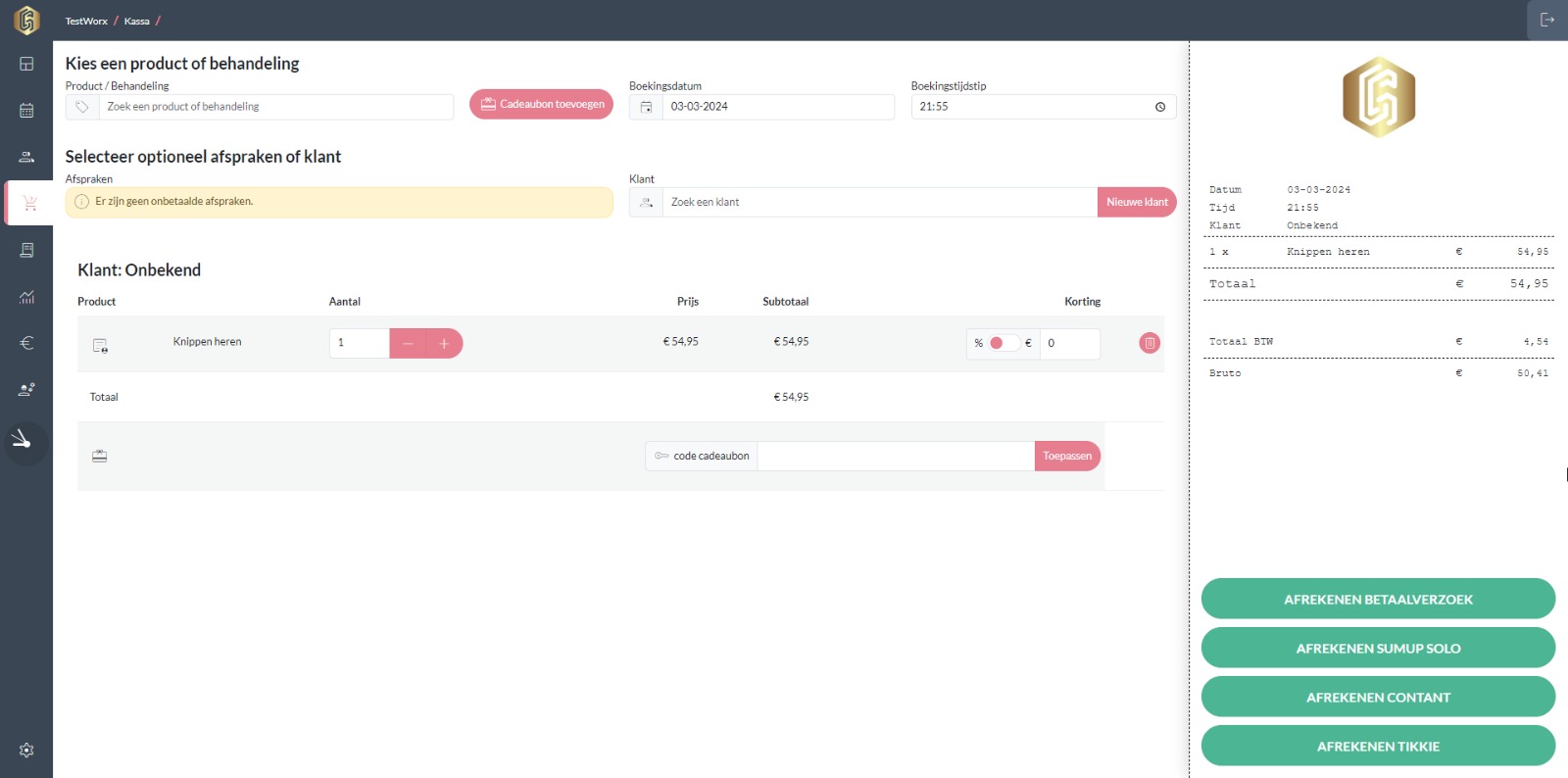1568x778 pixels.
Task: Click the Afrekenen Contant button
Action: click(1378, 698)
